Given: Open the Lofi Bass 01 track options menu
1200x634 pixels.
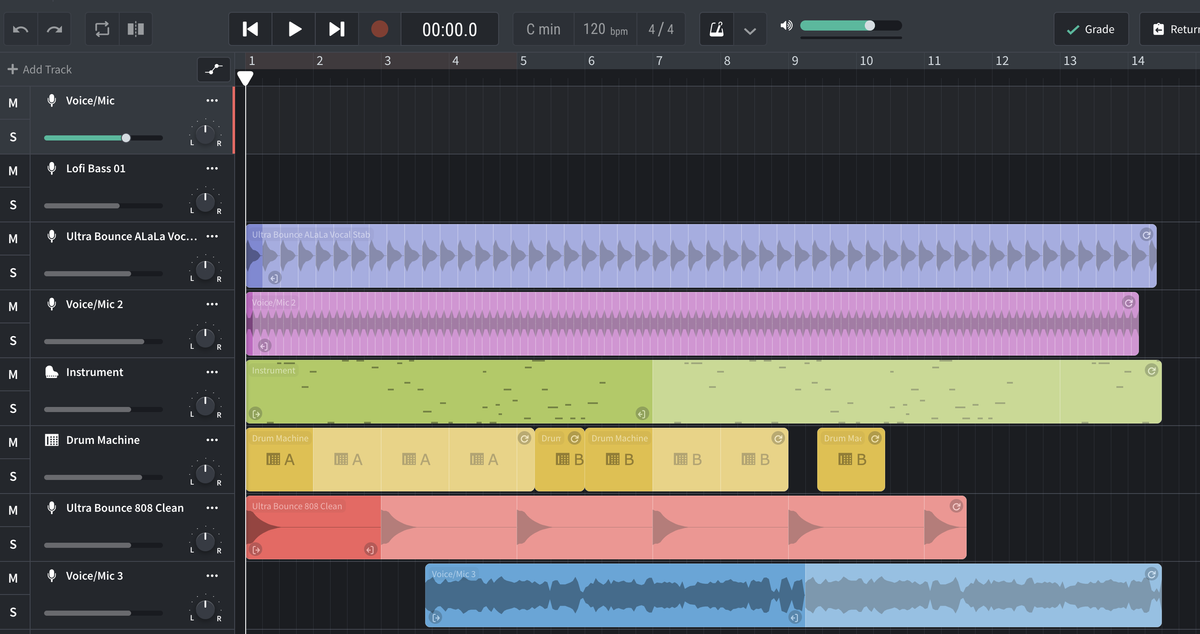Looking at the screenshot, I should [x=212, y=168].
